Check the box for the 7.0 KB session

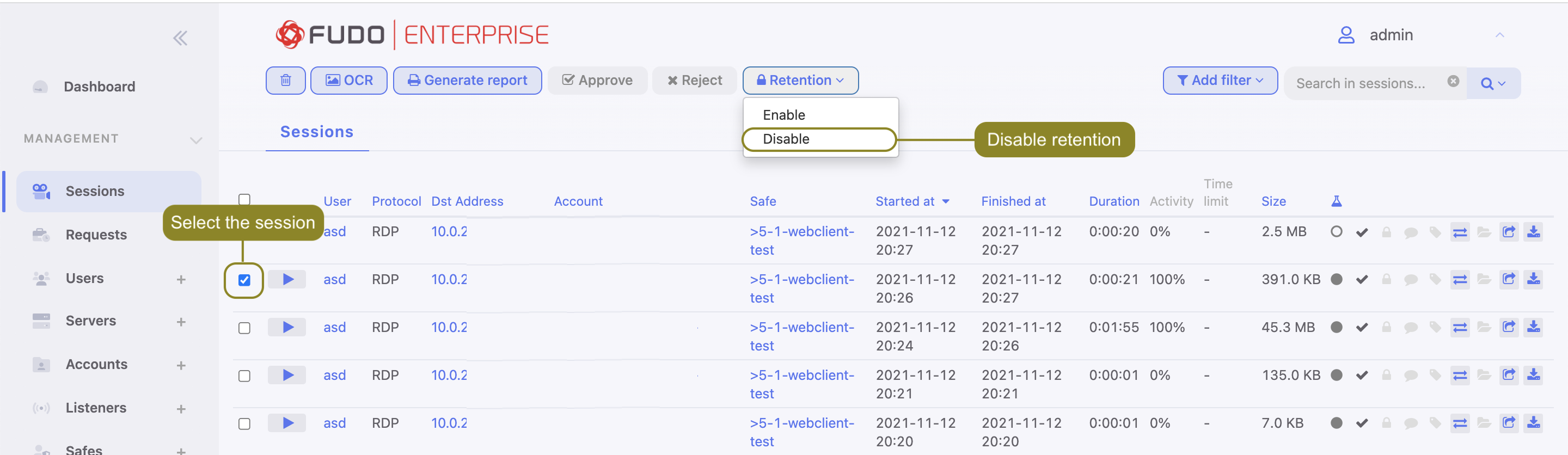click(244, 423)
